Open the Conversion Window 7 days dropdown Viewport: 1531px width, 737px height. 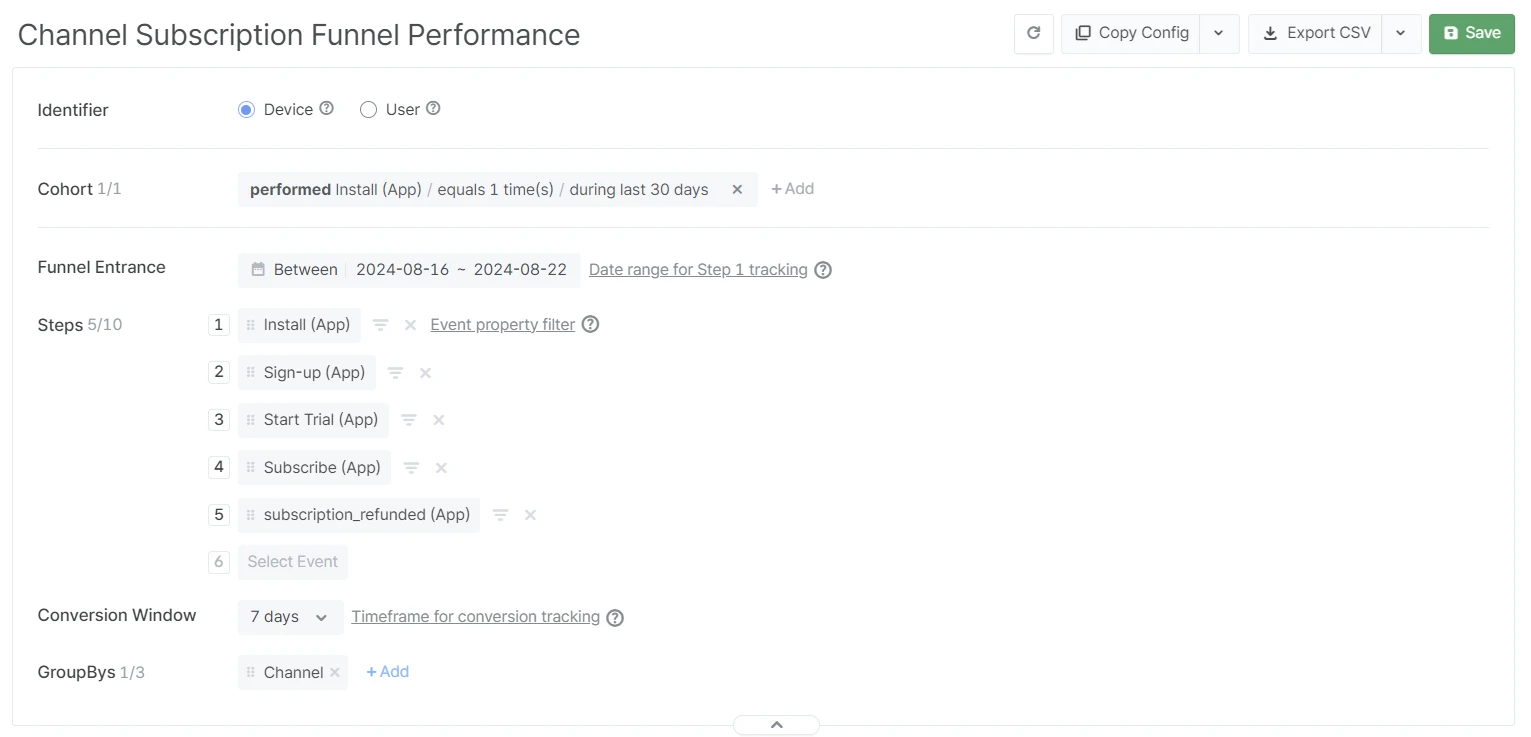pos(290,617)
